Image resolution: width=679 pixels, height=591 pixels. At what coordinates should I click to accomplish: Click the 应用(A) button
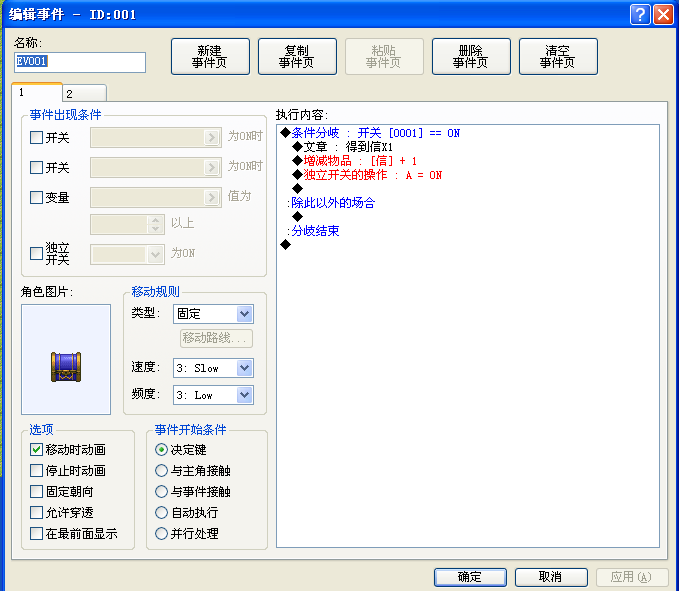point(632,577)
